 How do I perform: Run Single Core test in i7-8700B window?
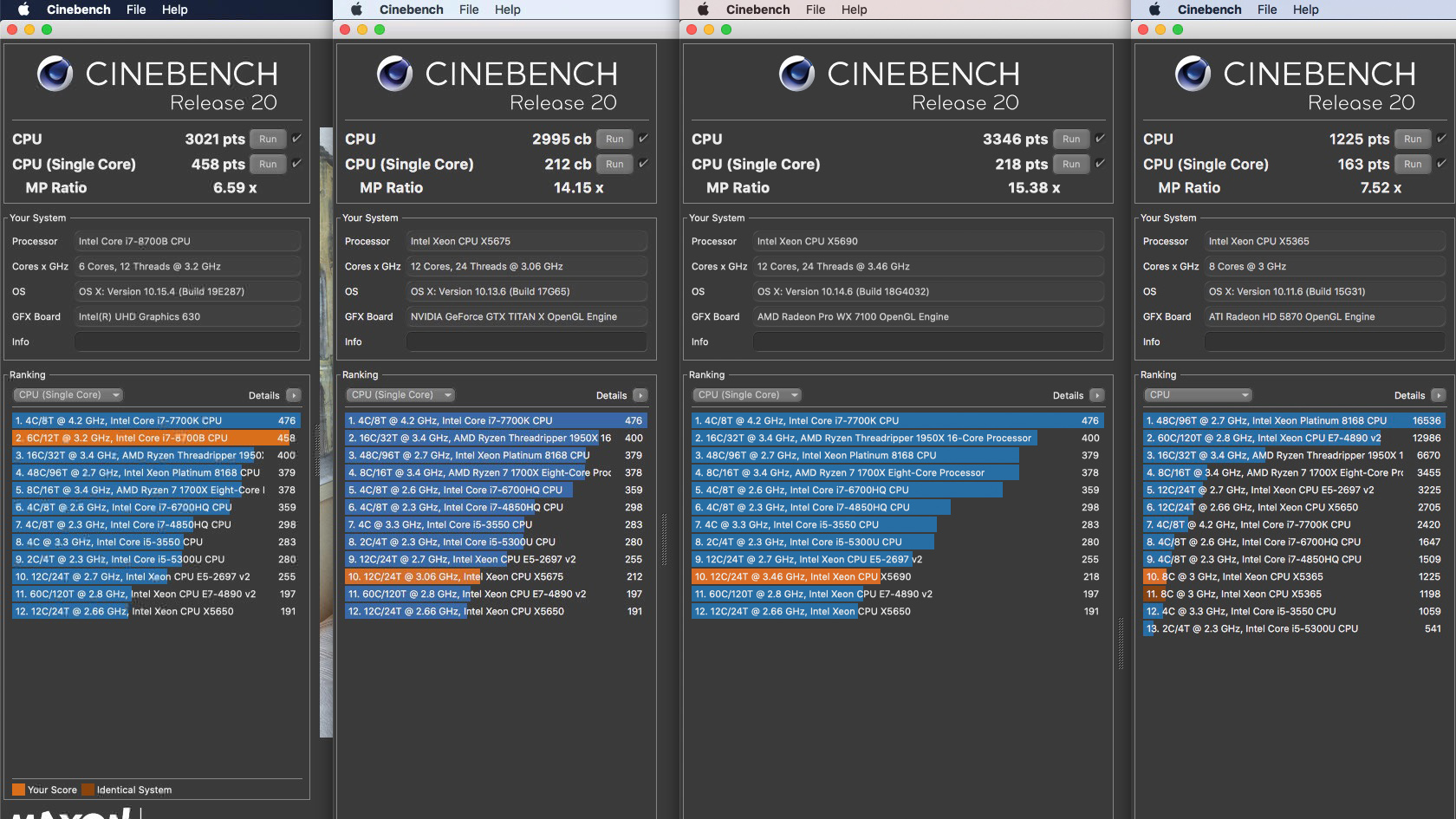tap(268, 164)
